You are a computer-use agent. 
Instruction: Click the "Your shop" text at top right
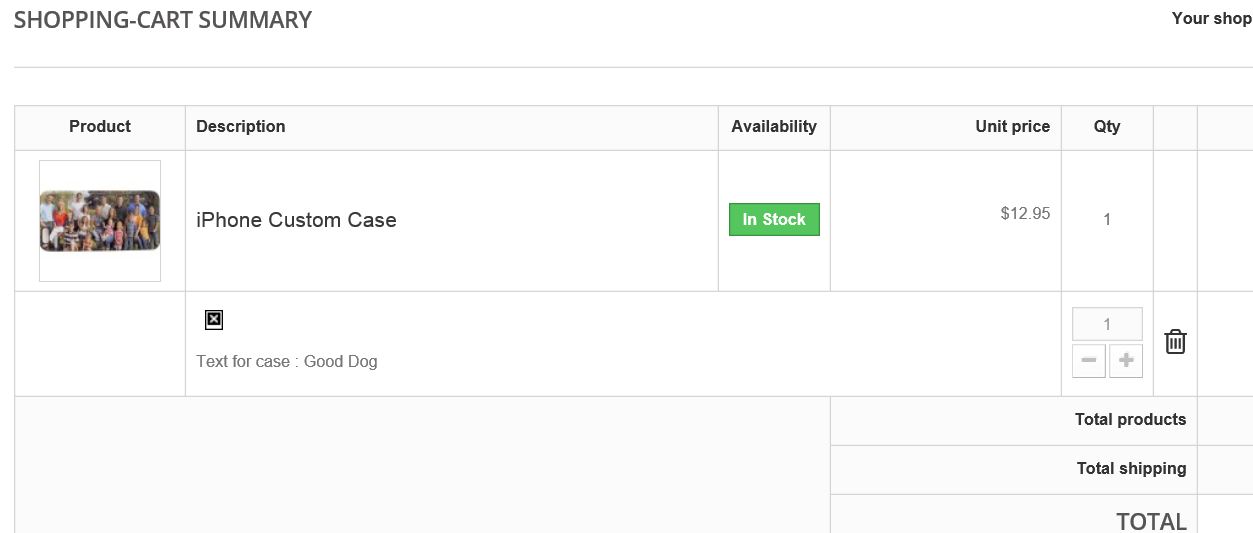click(1211, 18)
